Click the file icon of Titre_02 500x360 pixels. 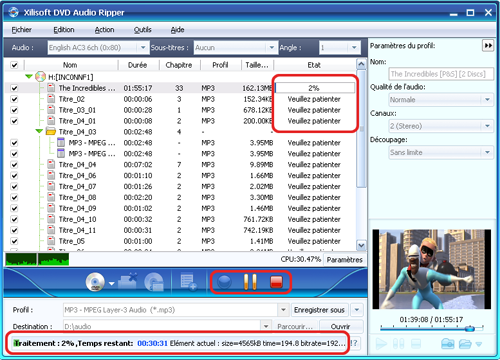pyautogui.click(x=51, y=99)
